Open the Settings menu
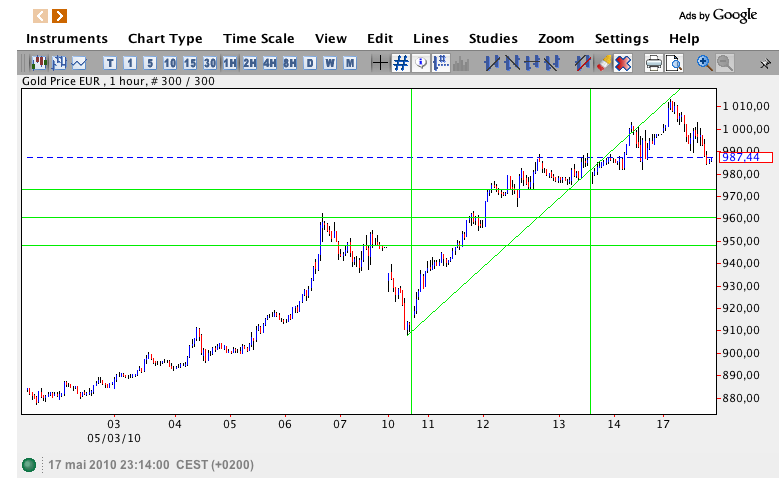Image resolution: width=782 pixels, height=484 pixels. pos(621,39)
